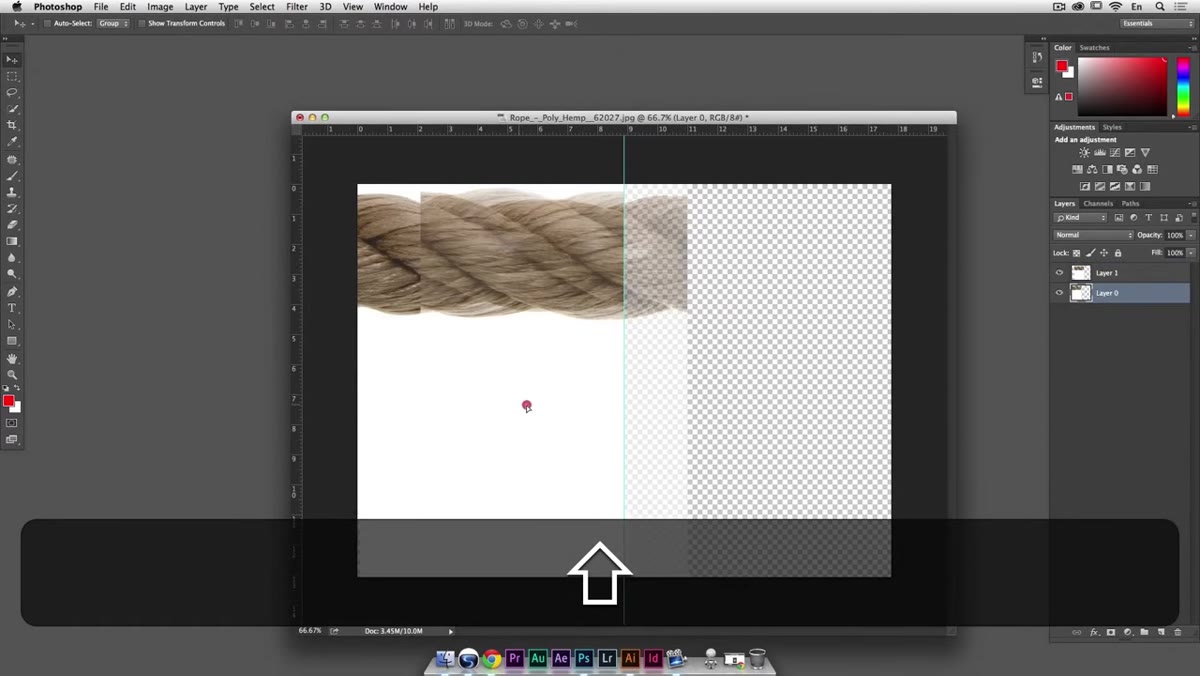The height and width of the screenshot is (676, 1200).
Task: Switch to the Styles tab
Action: (x=1112, y=127)
